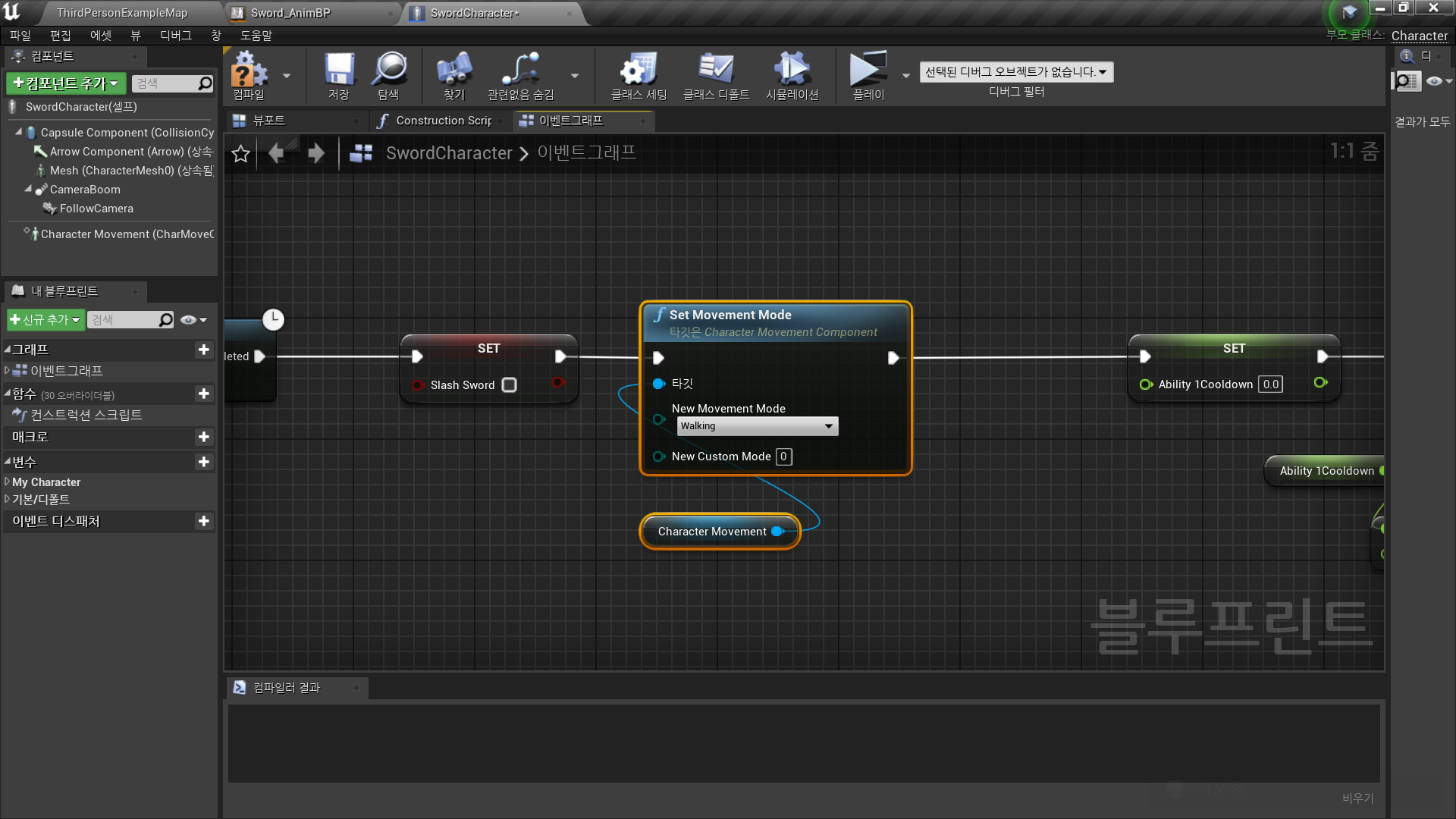
Task: Open the 디버그 menu in menu bar
Action: click(x=175, y=36)
